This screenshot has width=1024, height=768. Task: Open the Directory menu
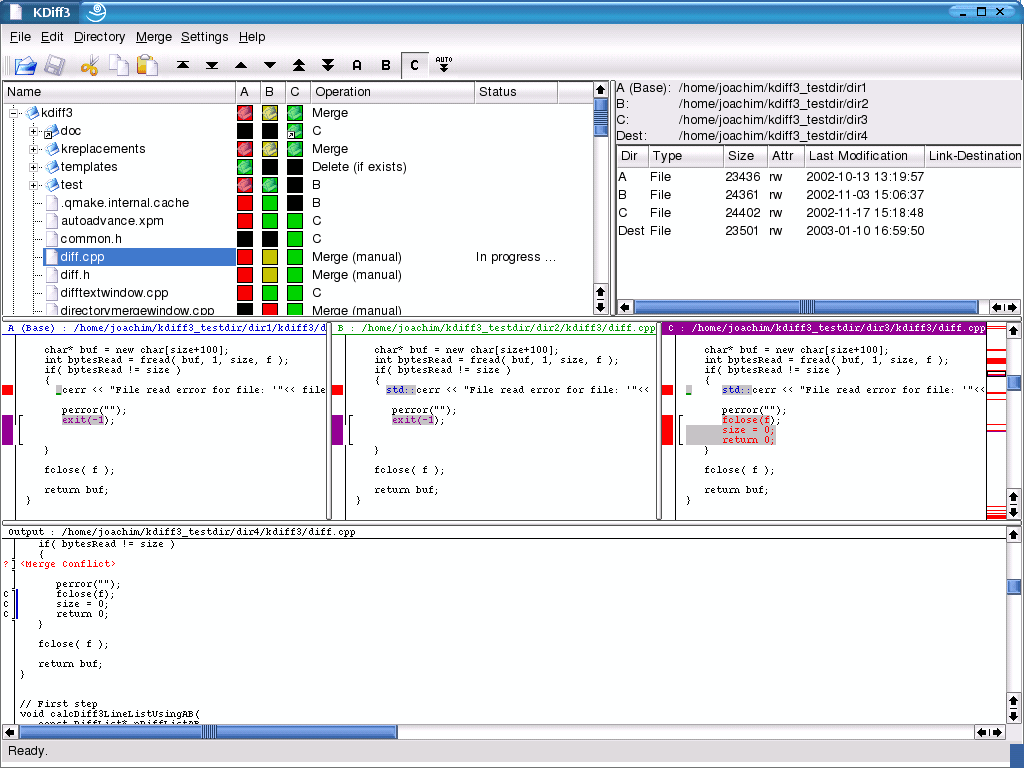click(x=99, y=37)
